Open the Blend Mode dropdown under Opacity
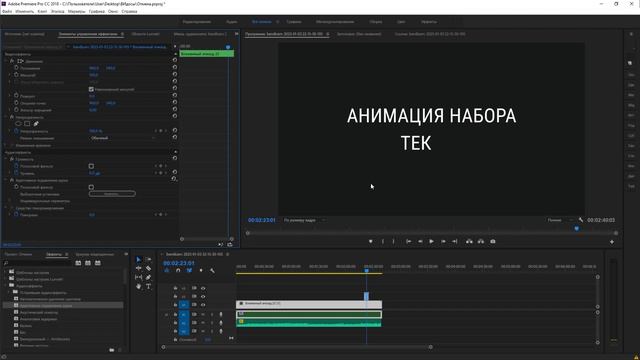 (122, 138)
